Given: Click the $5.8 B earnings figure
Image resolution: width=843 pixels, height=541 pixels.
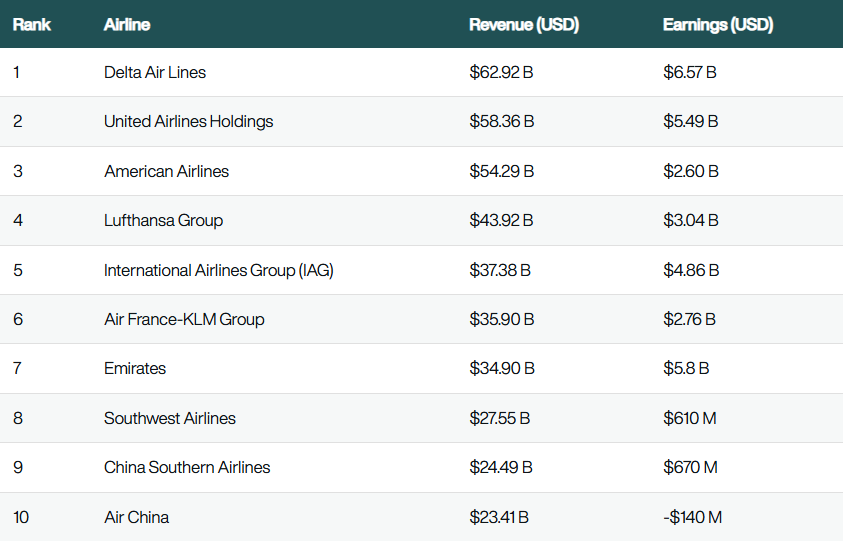Looking at the screenshot, I should tap(686, 369).
